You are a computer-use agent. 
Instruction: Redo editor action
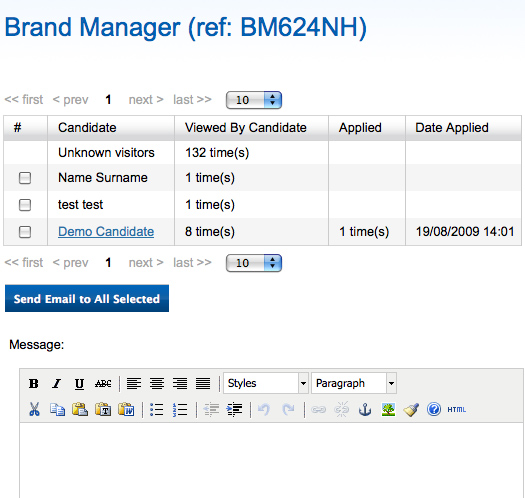tap(288, 409)
